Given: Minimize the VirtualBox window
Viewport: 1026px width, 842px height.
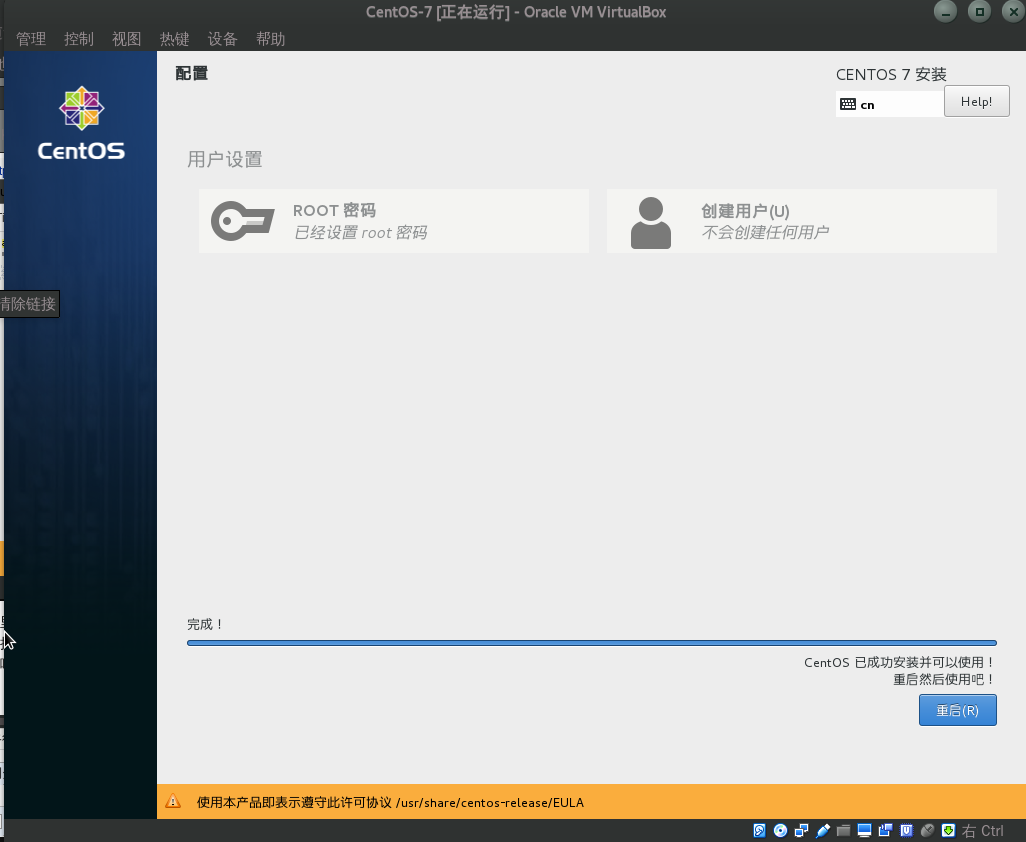Looking at the screenshot, I should point(945,11).
